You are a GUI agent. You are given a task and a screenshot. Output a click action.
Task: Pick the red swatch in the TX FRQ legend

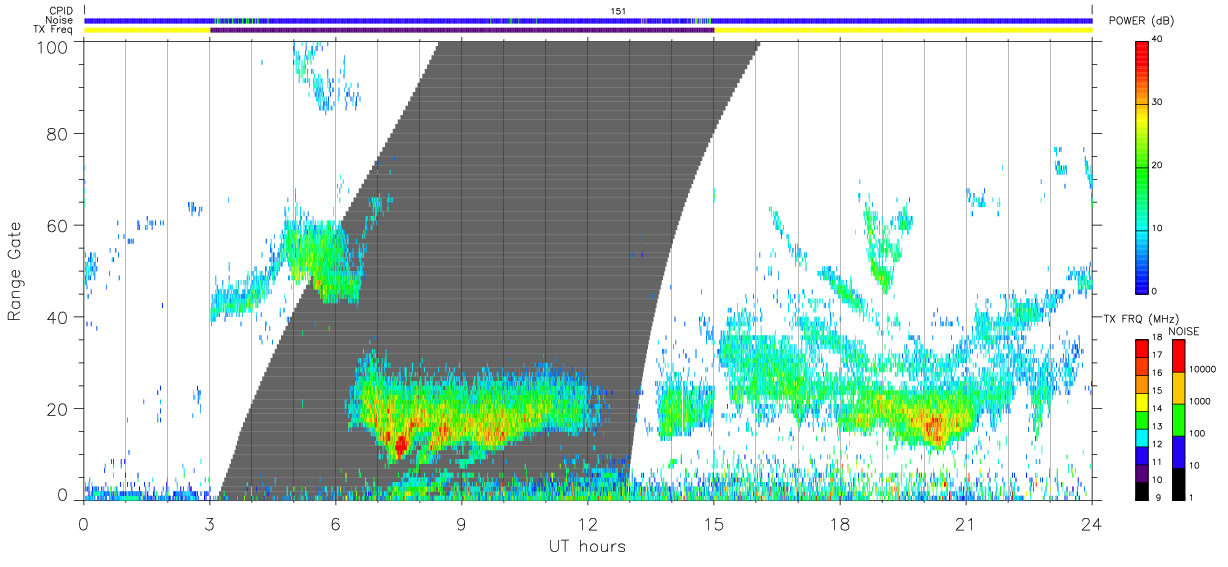click(1141, 348)
